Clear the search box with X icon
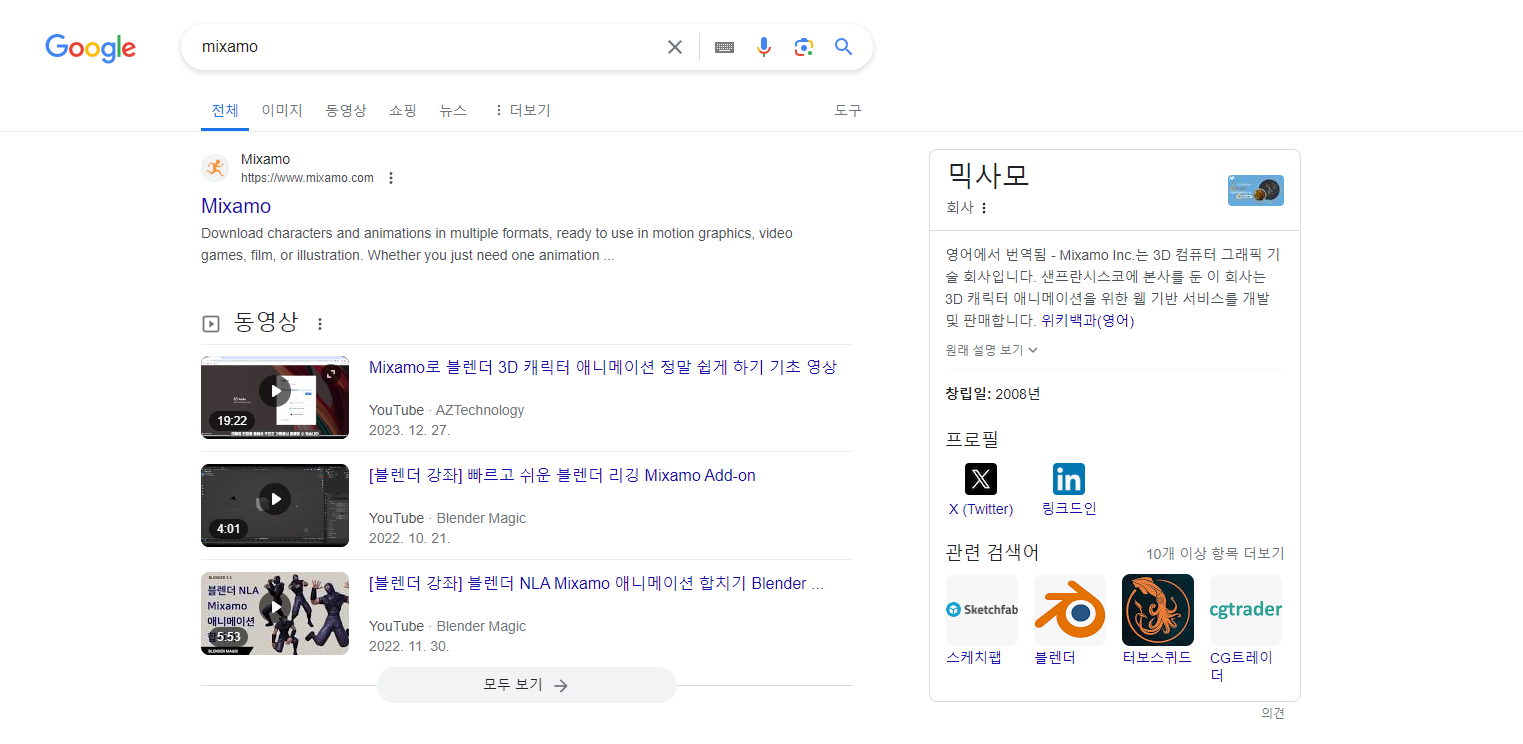 [675, 47]
